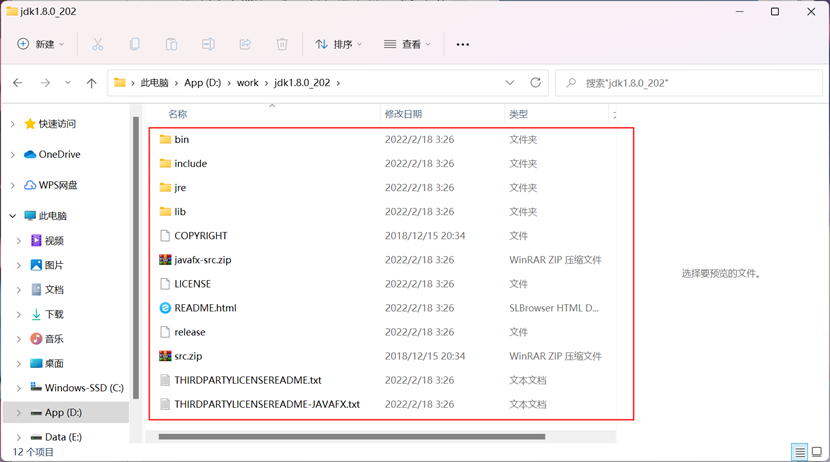Open recent locations dropdown chevron
The width and height of the screenshot is (830, 462).
68,83
